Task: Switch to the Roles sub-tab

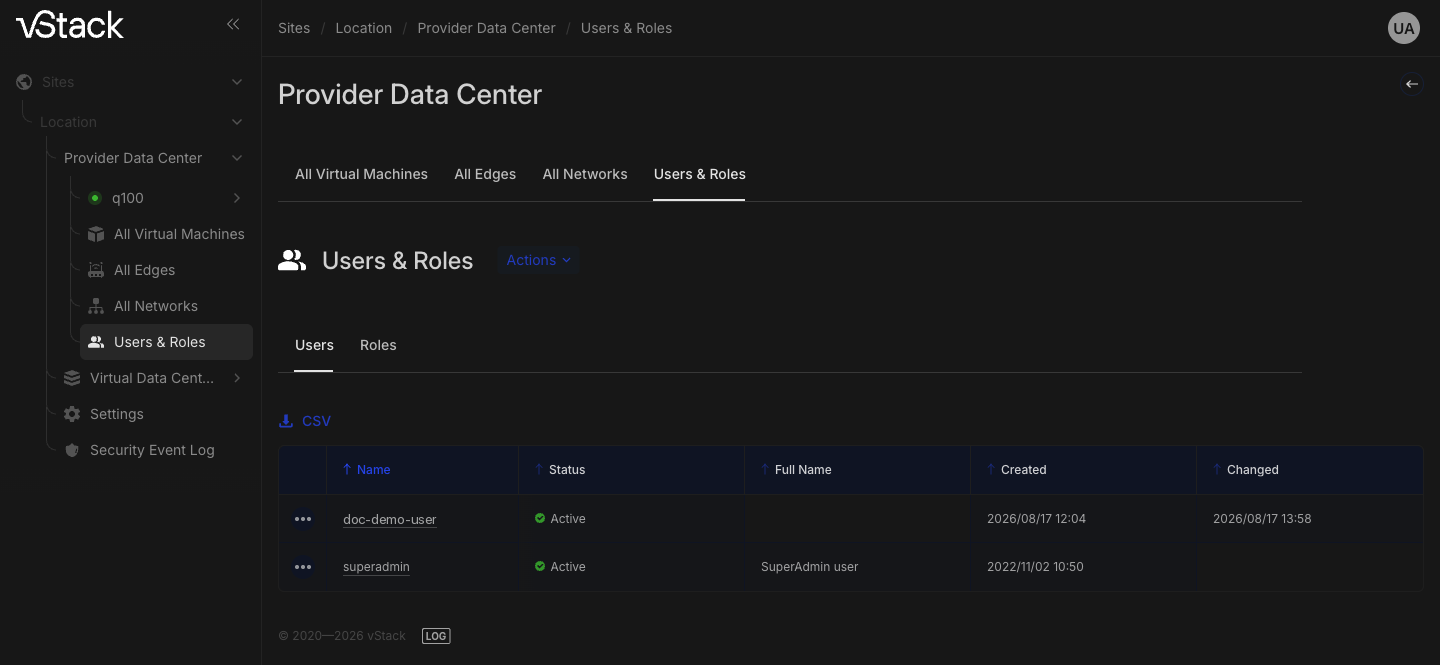Action: tap(378, 345)
